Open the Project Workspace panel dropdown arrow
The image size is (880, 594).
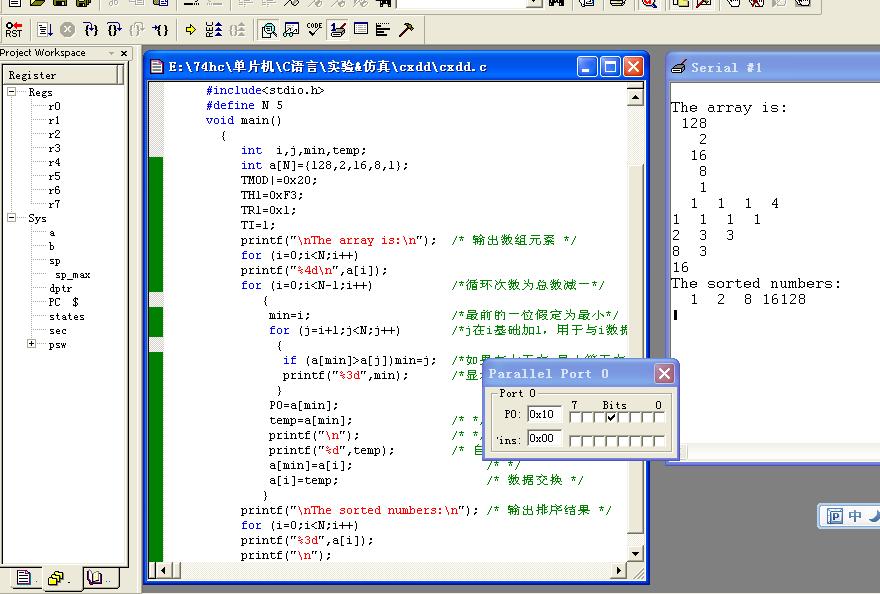[x=111, y=53]
